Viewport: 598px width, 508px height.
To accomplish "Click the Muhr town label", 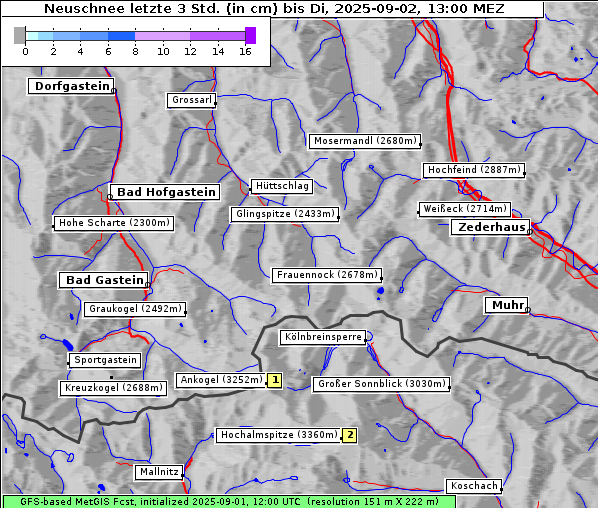I will 507,305.
